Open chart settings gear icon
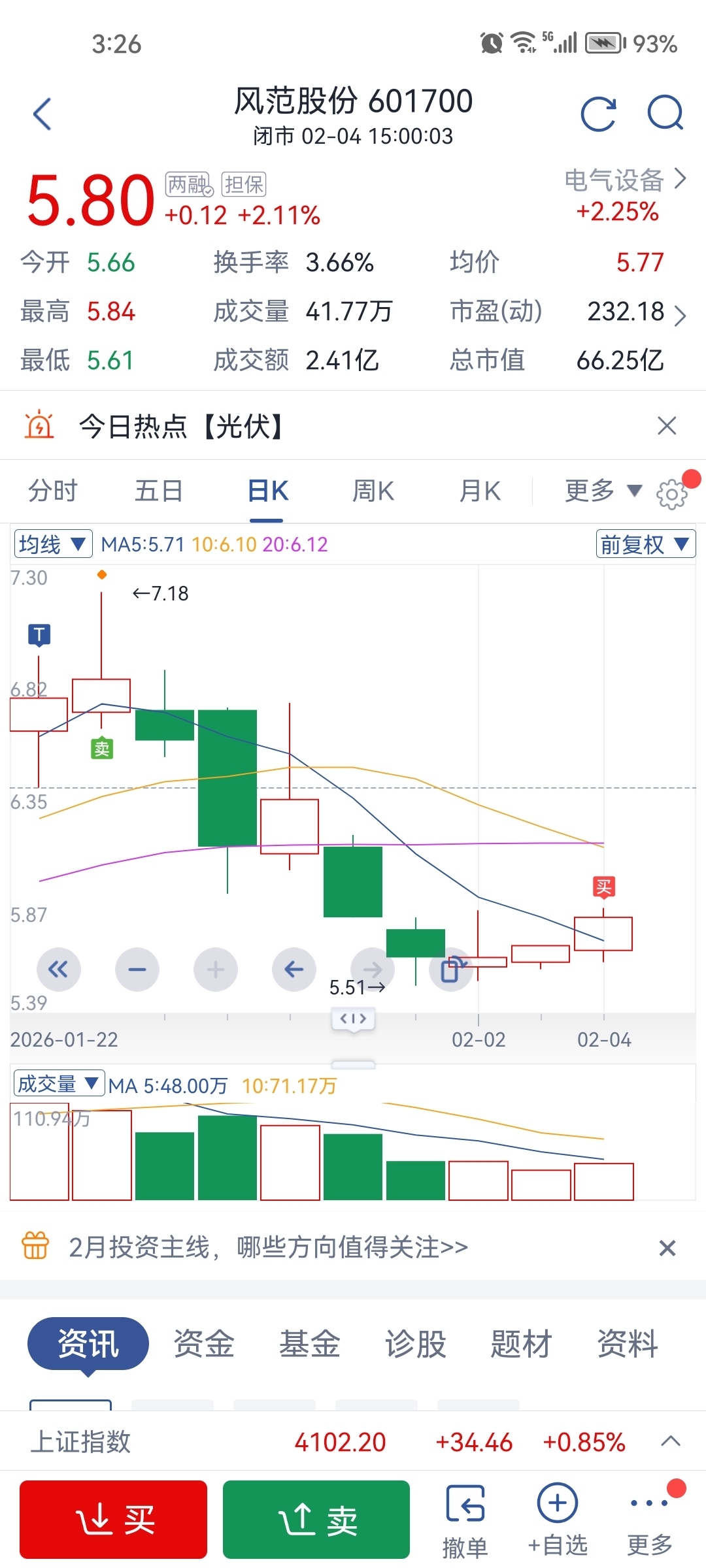 pos(672,494)
